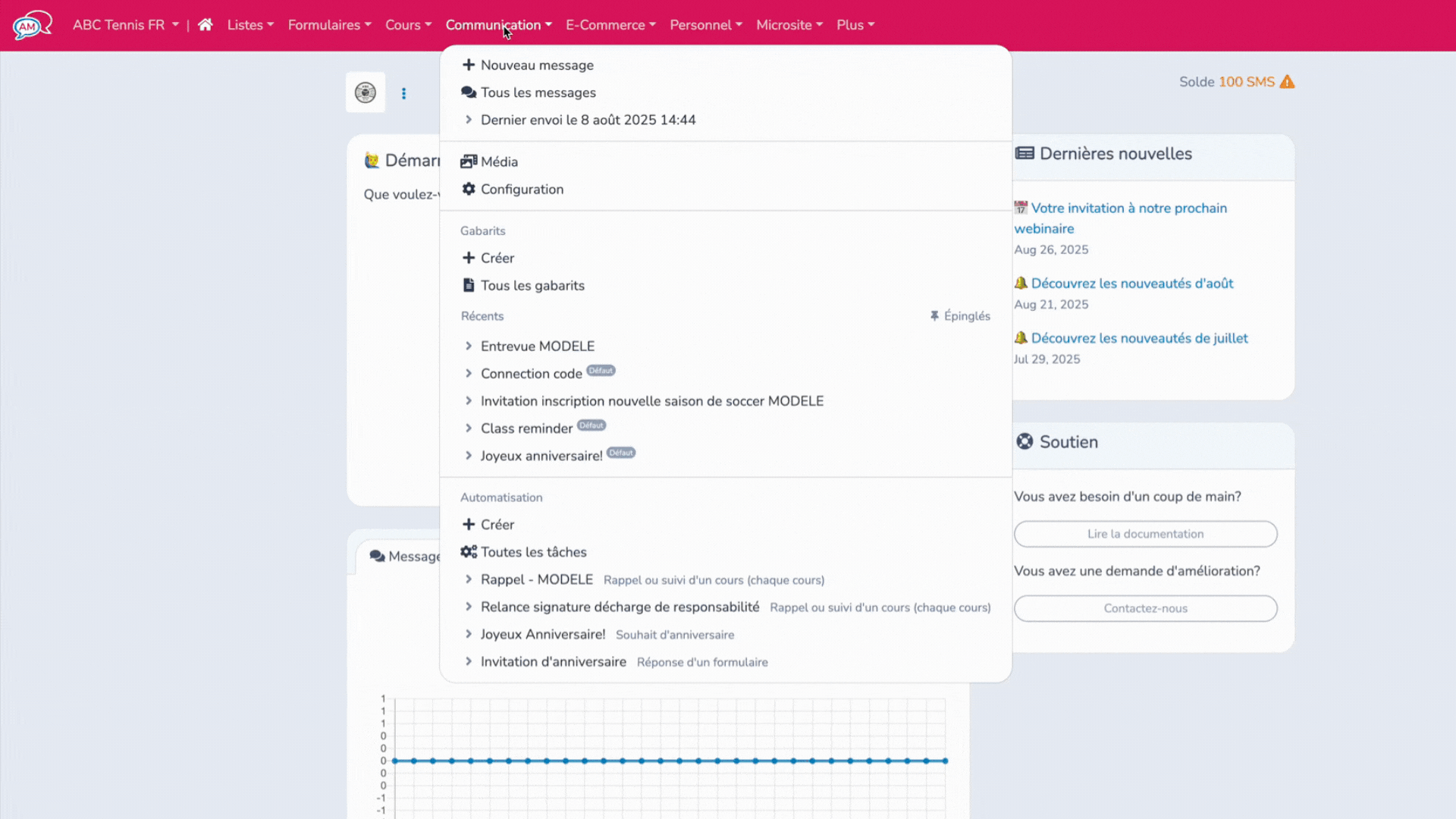Expand the Entrevue MODELE template

click(537, 346)
